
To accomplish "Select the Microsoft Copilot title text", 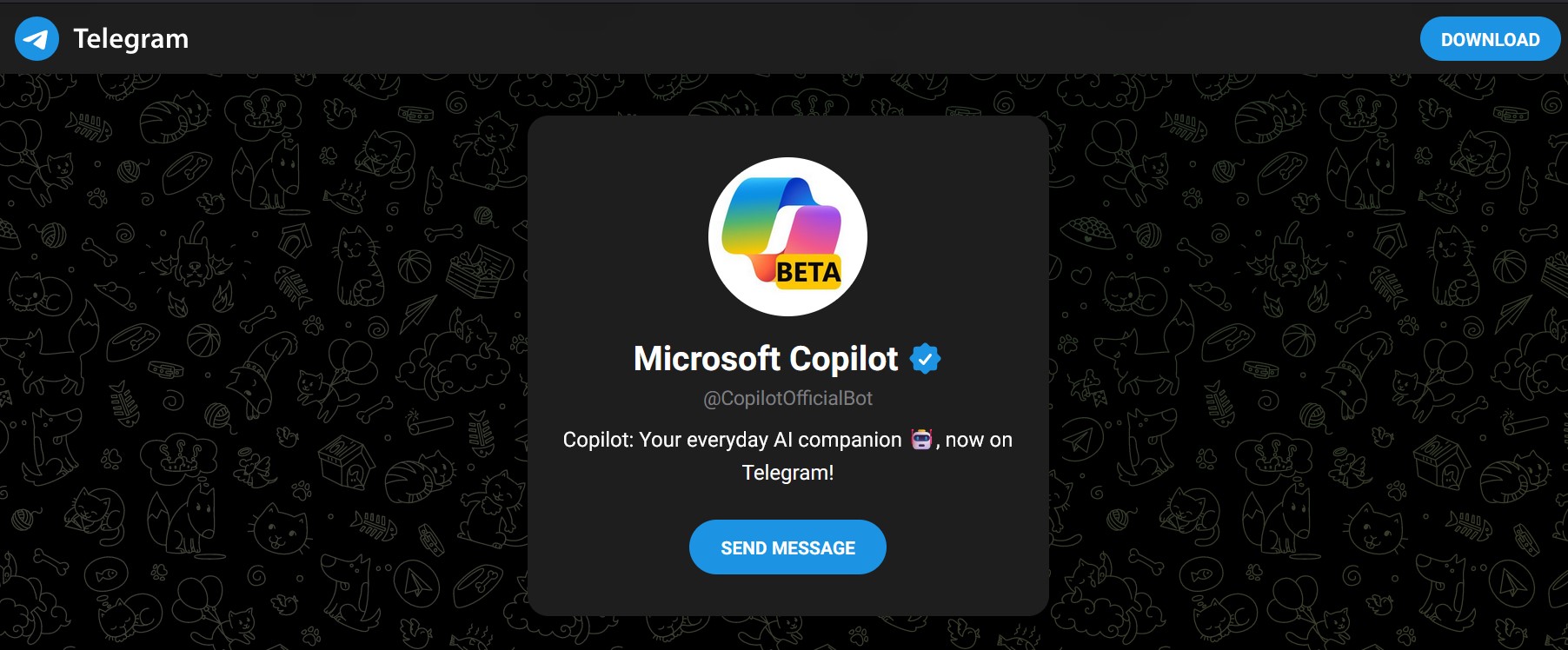I will tap(766, 359).
